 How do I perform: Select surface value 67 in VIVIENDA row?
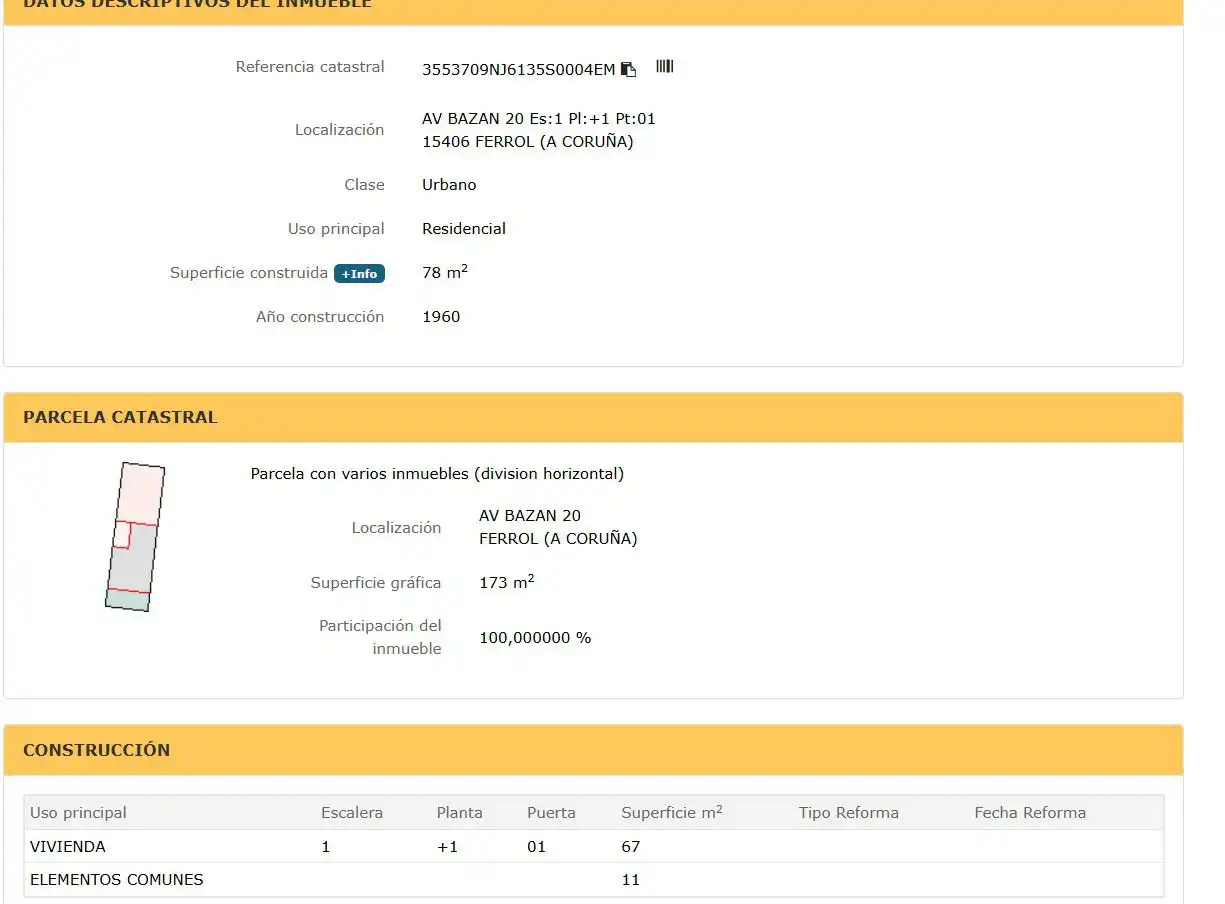(631, 847)
